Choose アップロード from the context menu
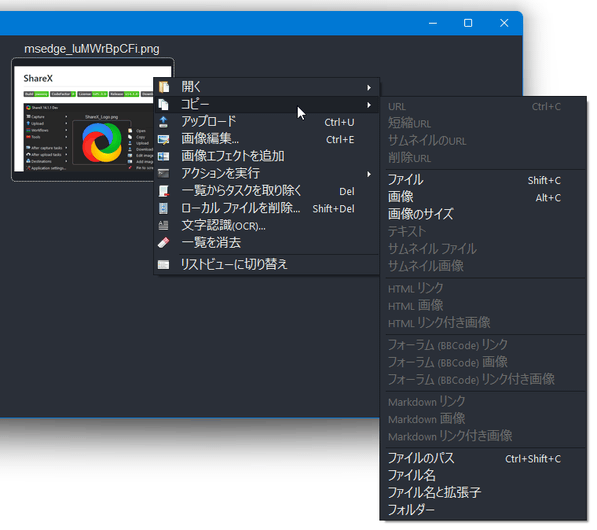Screen dimensions: 597x530 (267, 122)
